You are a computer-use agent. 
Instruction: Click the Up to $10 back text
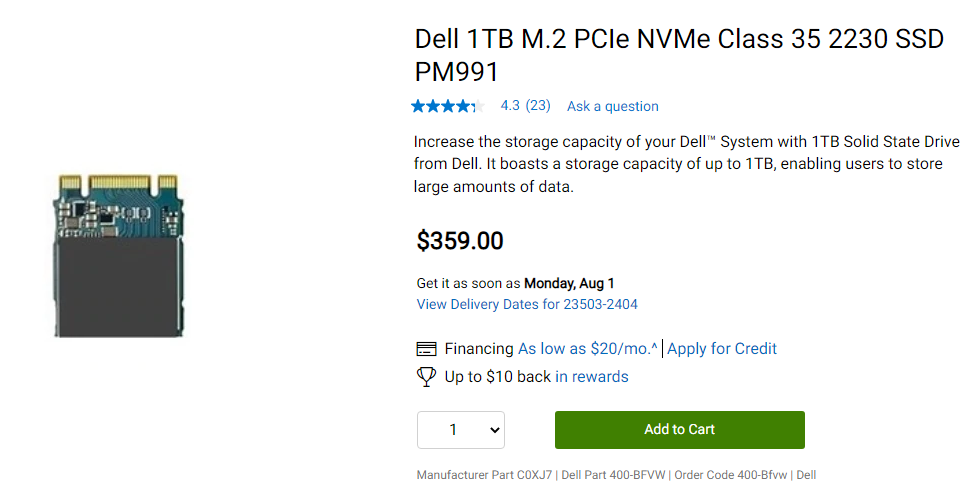point(497,377)
